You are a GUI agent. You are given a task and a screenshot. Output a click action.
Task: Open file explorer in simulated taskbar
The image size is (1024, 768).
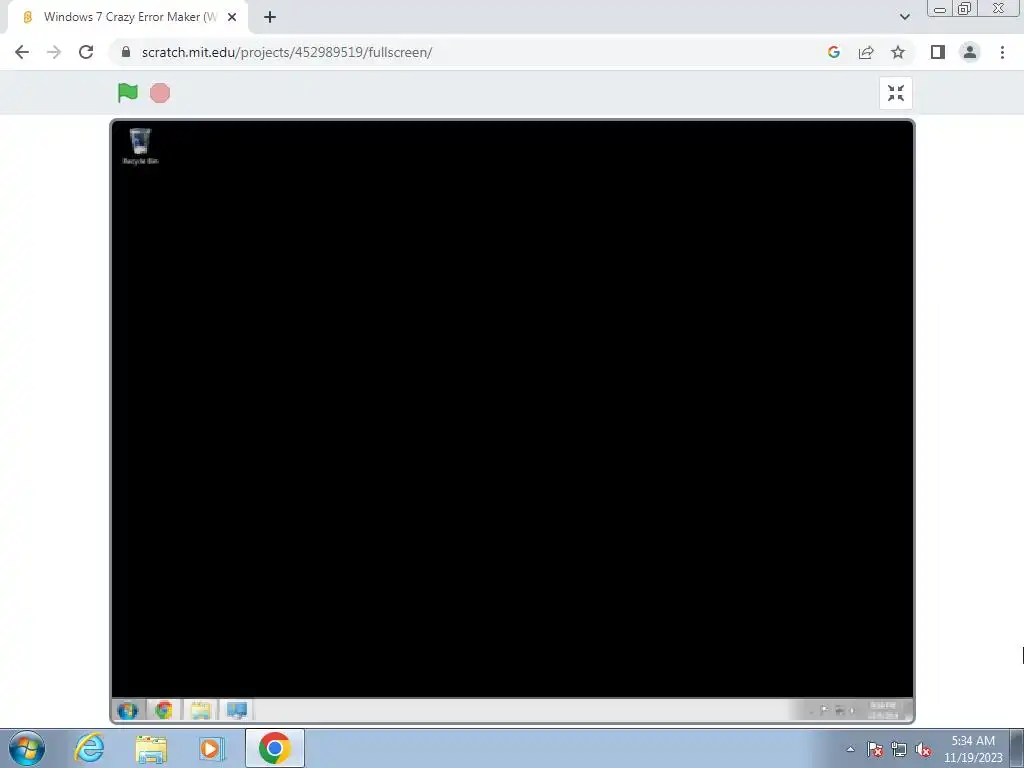(200, 710)
